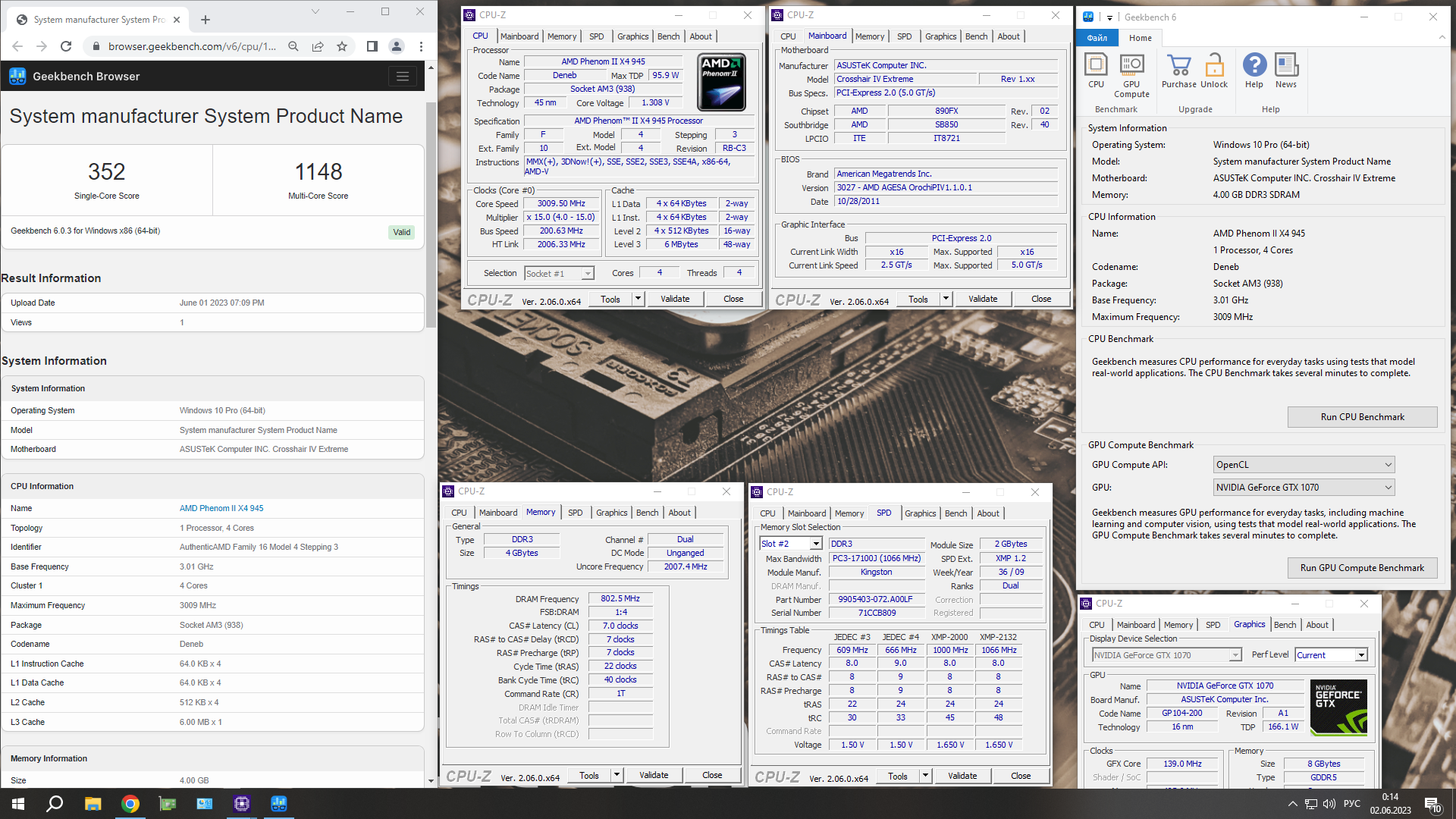Switch to Mainboard tab in top-left CPU-Z
The height and width of the screenshot is (819, 1456).
coord(519,36)
